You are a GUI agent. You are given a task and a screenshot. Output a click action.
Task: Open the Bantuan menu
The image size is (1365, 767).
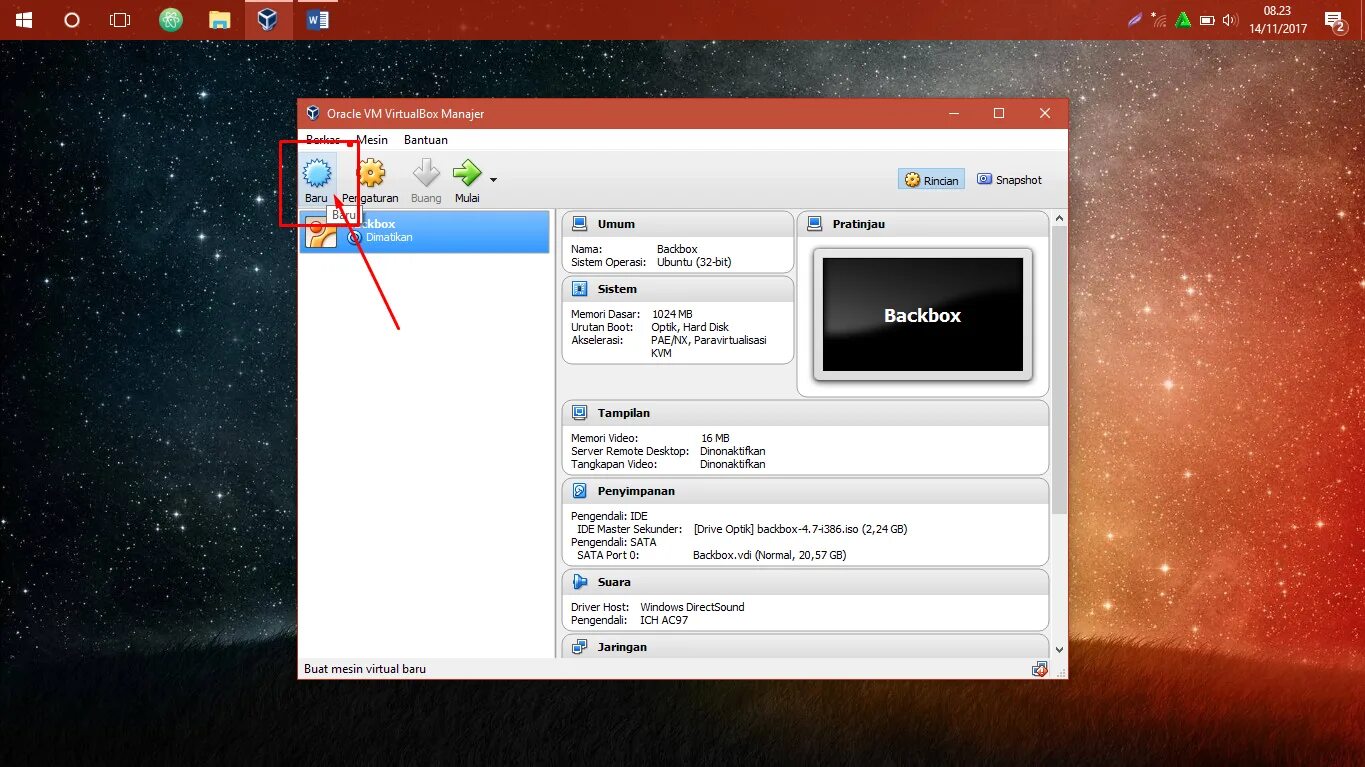(426, 140)
